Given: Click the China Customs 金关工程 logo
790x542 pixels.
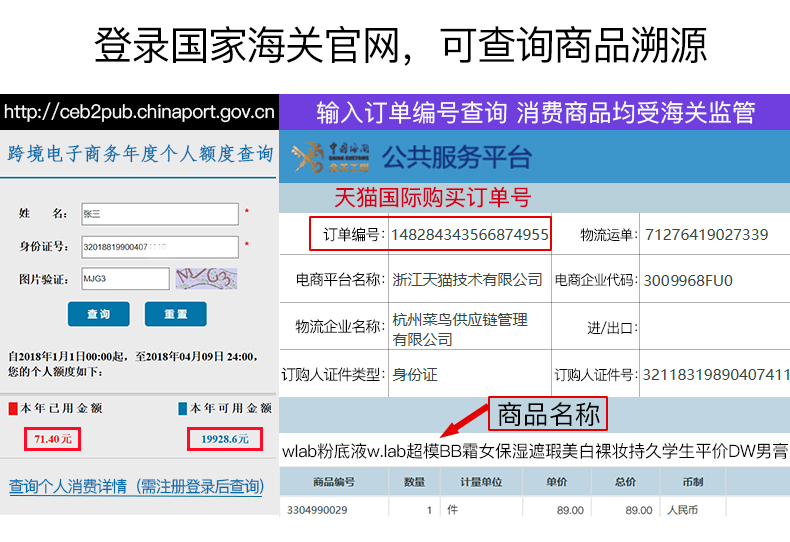Looking at the screenshot, I should (x=331, y=157).
